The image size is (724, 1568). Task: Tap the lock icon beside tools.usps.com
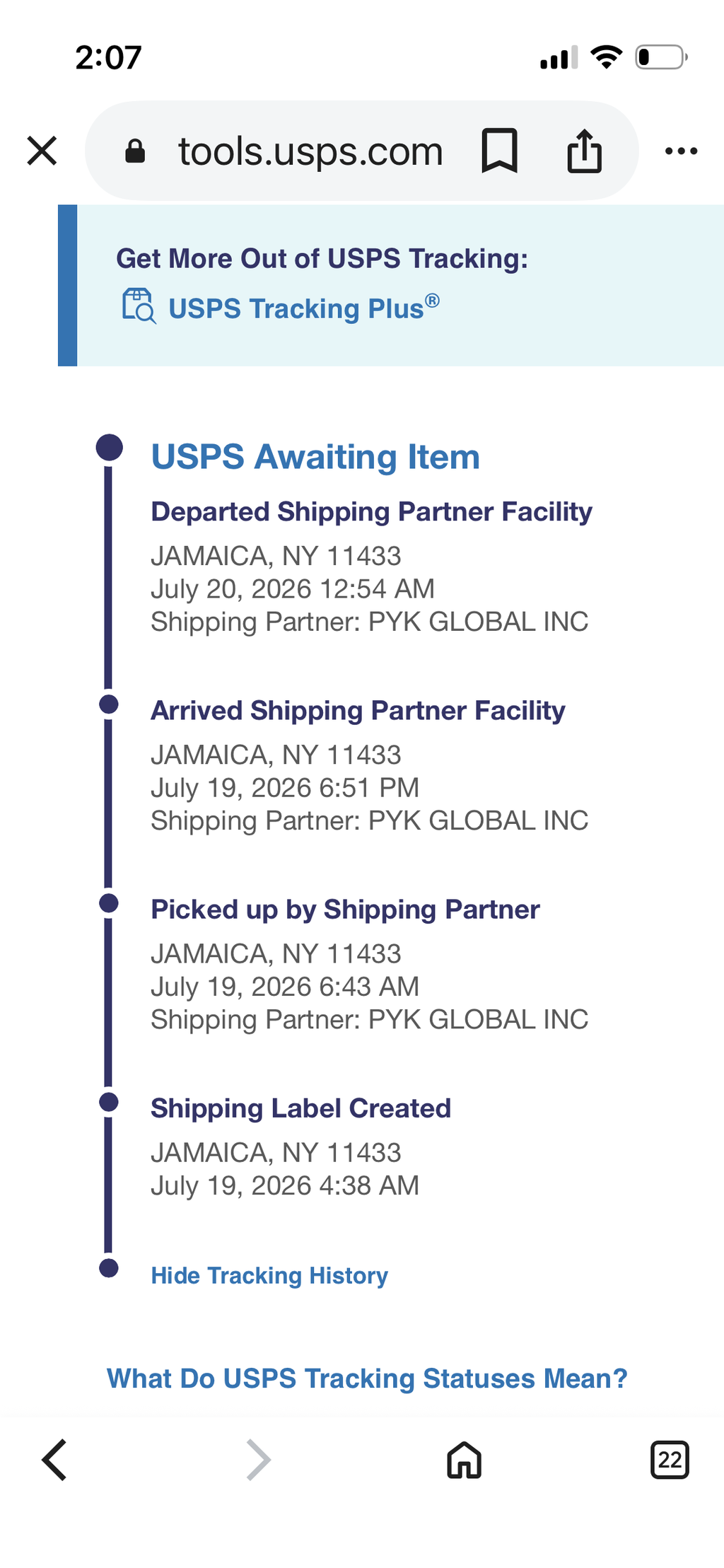pyautogui.click(x=135, y=151)
